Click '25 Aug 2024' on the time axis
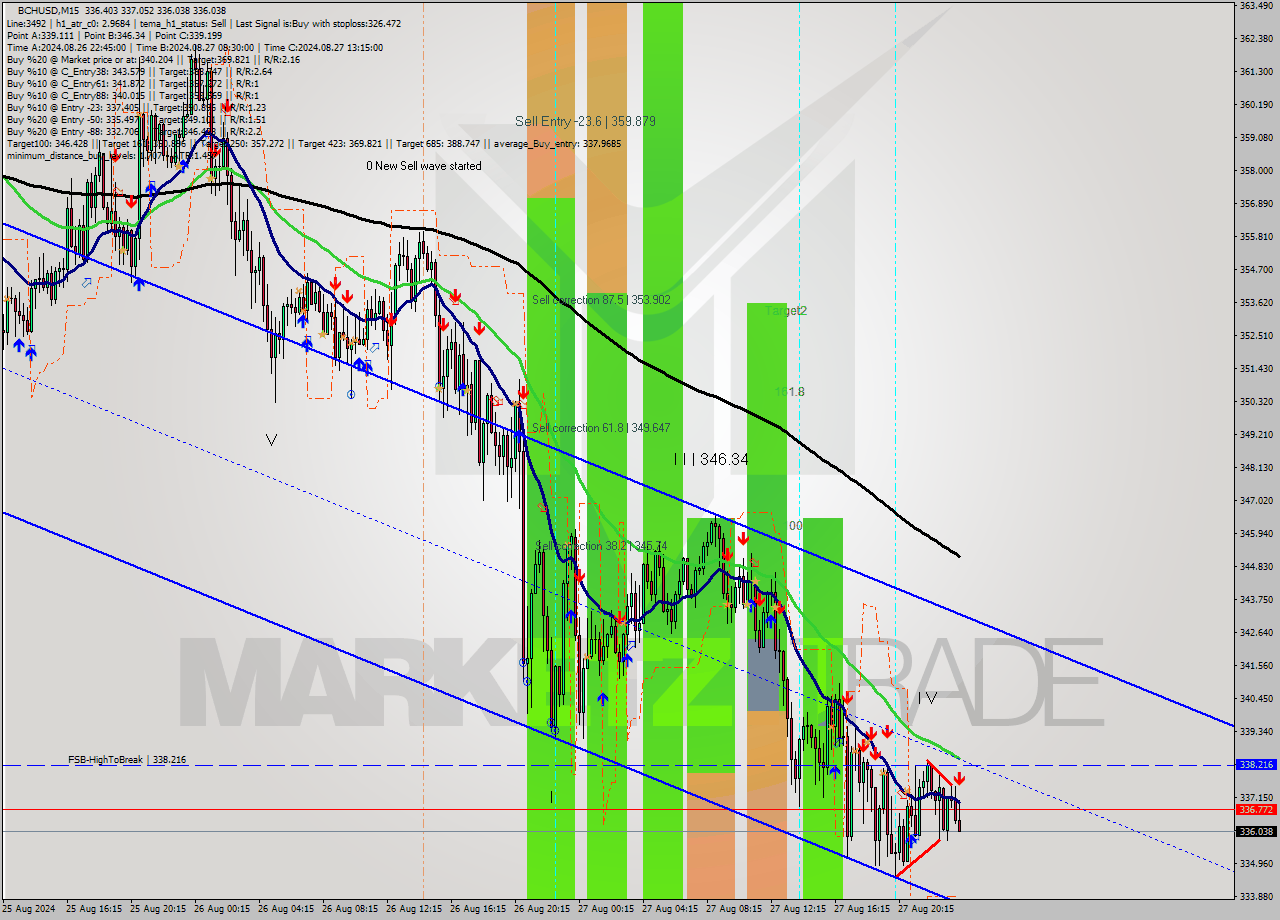 pyautogui.click(x=29, y=910)
